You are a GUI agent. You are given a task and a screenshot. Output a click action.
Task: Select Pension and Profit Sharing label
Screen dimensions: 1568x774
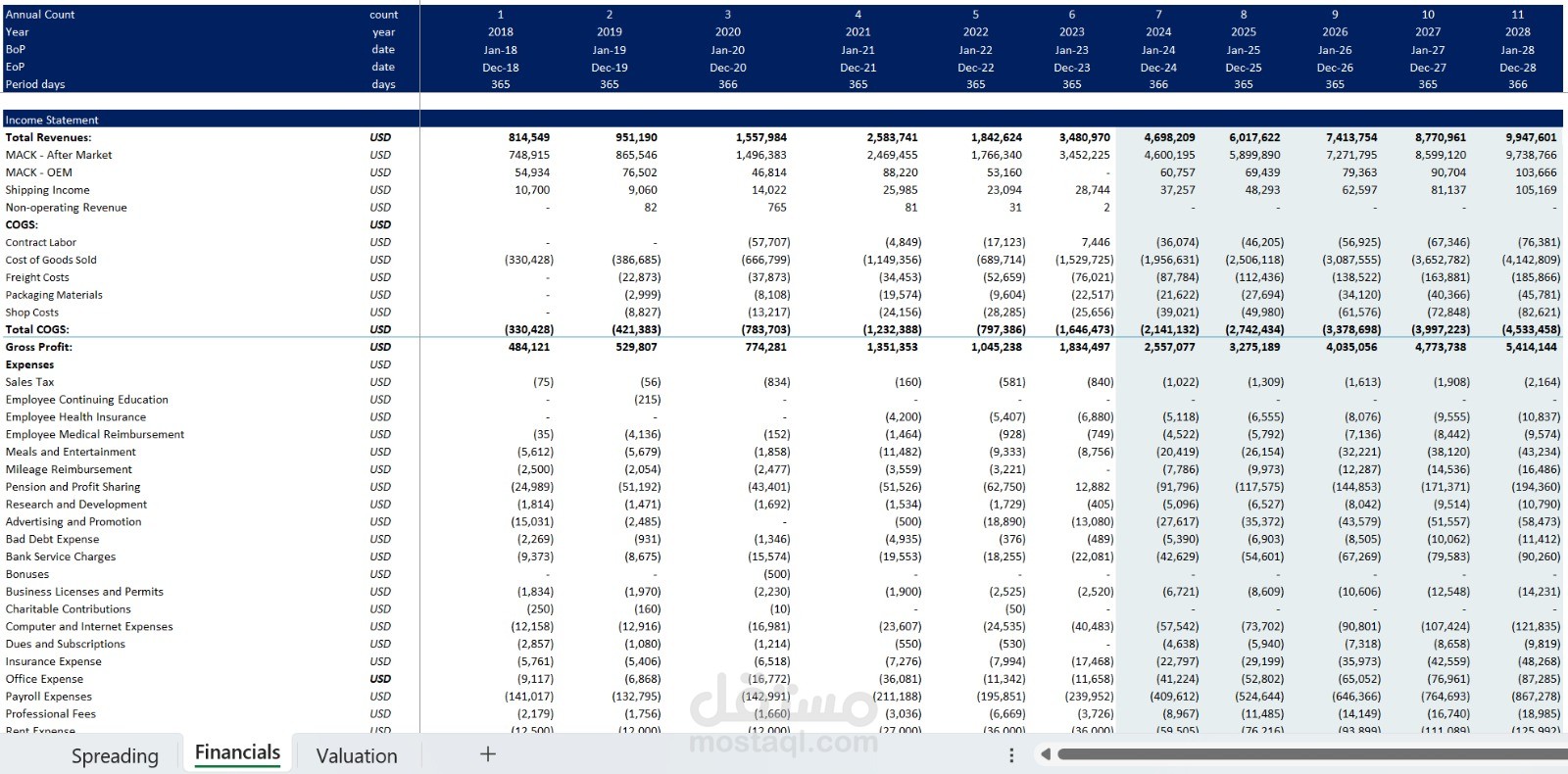(73, 487)
